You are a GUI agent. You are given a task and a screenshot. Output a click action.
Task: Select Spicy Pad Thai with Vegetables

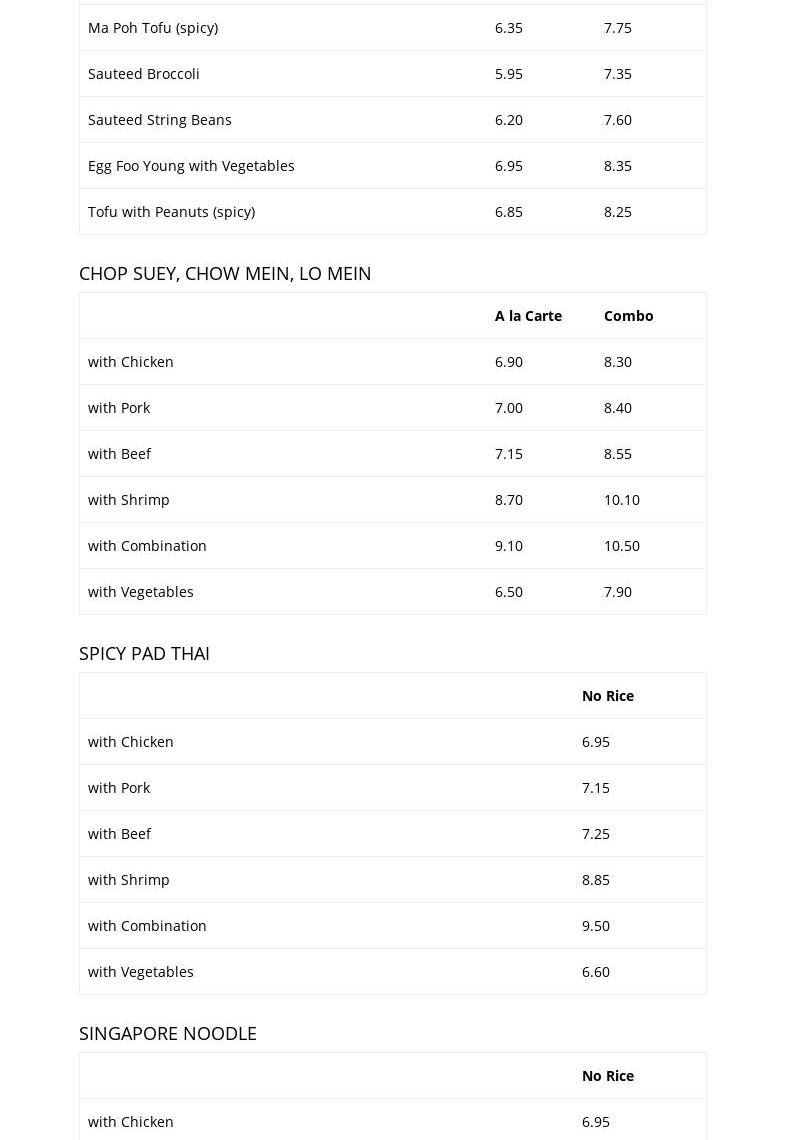(x=141, y=972)
